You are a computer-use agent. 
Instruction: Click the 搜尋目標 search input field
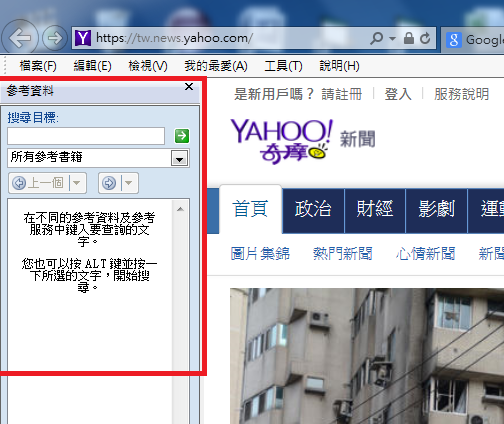tap(86, 136)
